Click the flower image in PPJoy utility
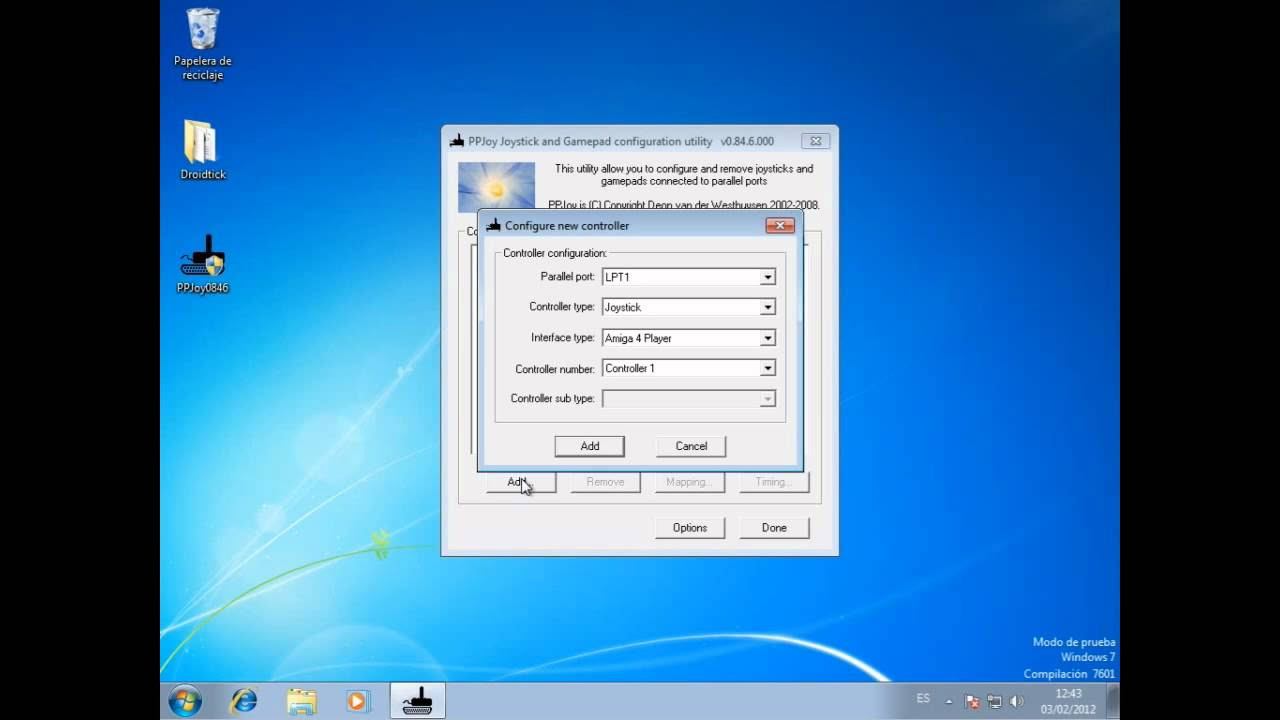Viewport: 1280px width, 720px height. [496, 186]
